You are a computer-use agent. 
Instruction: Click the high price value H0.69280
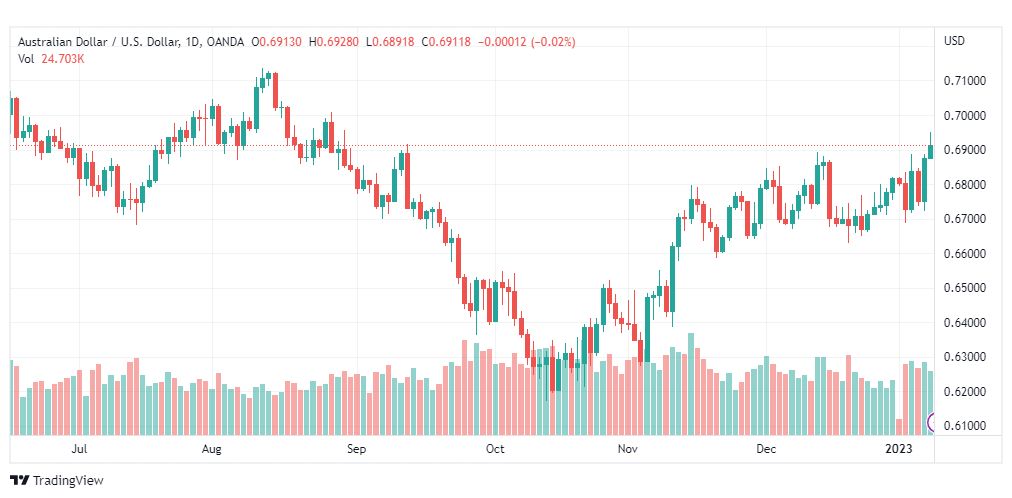pos(338,41)
